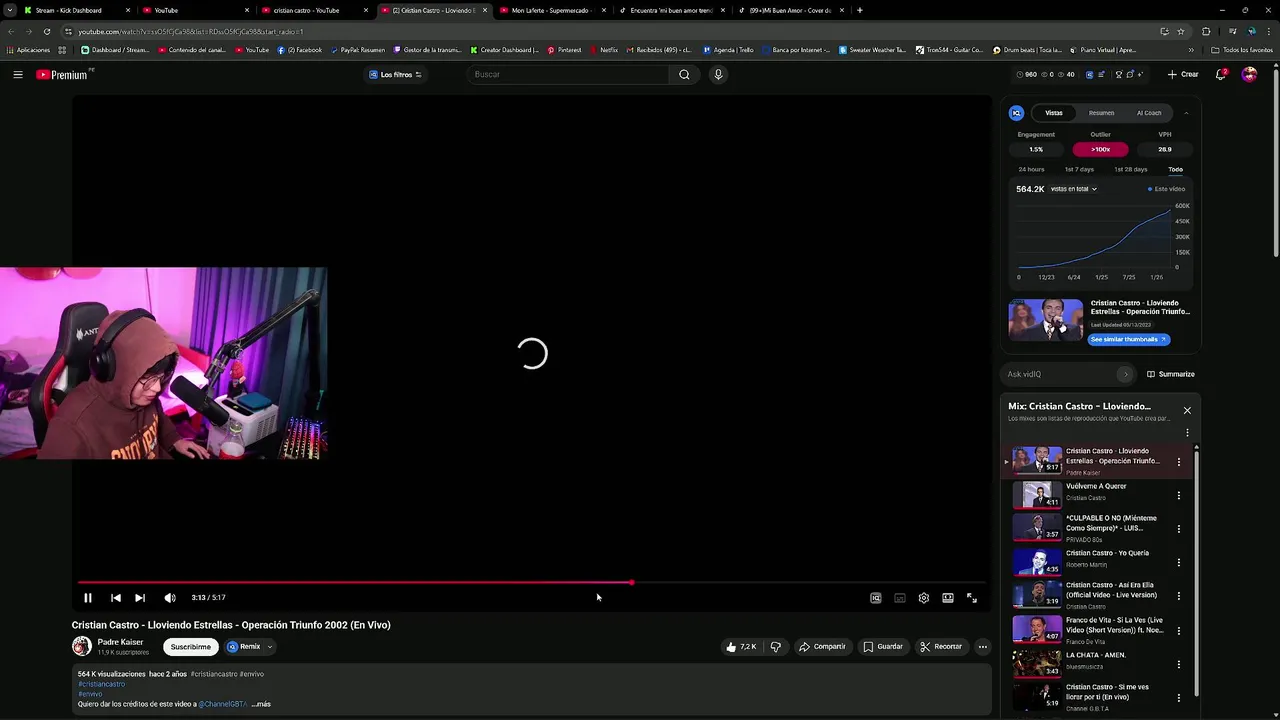Click the Compartir button
Viewport: 1280px width, 720px height.
(x=822, y=647)
